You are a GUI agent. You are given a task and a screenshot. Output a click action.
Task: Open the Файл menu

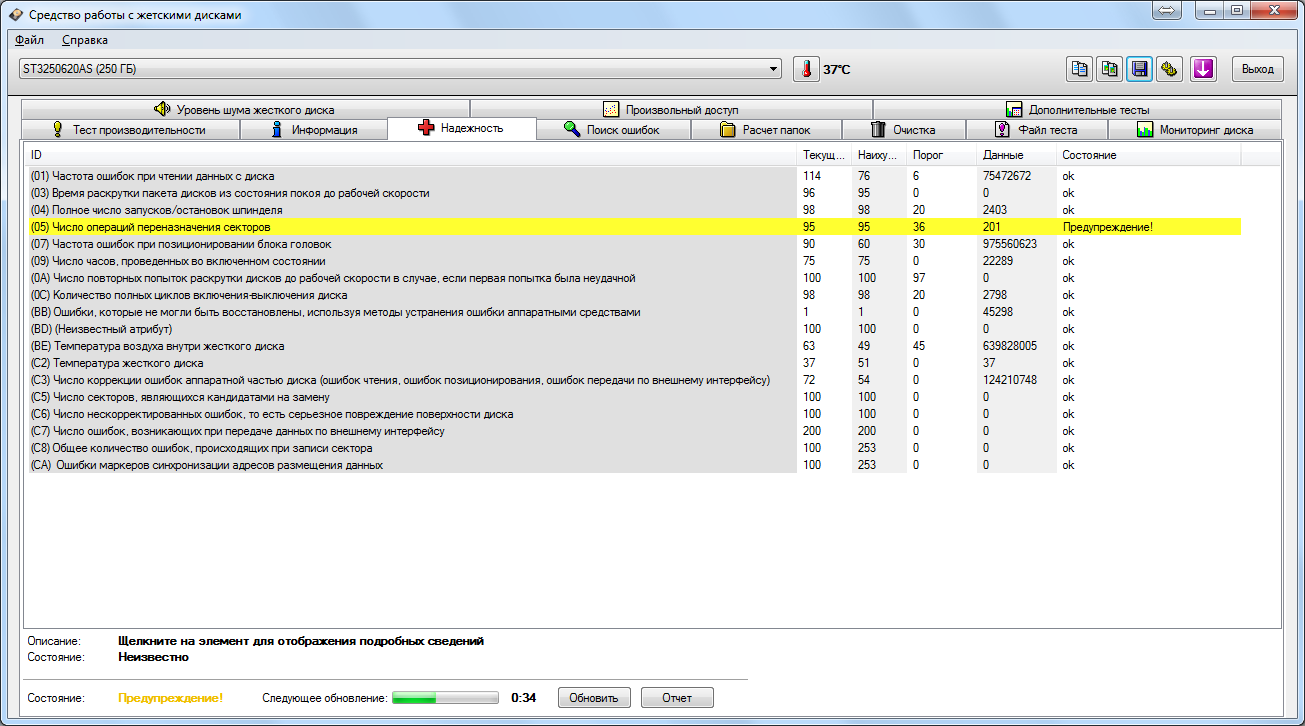point(30,40)
